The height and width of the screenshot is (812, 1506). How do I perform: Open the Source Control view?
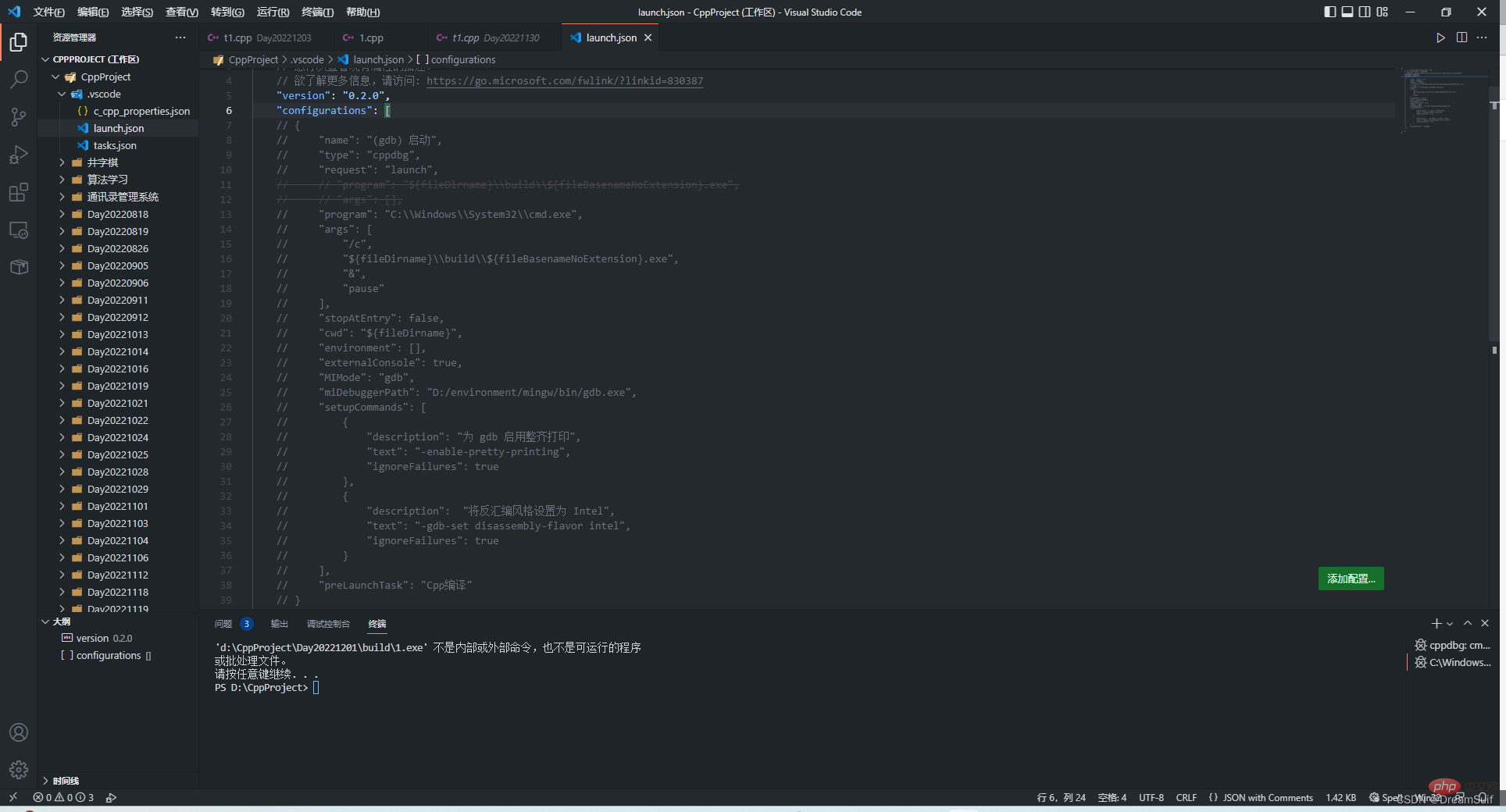click(19, 117)
